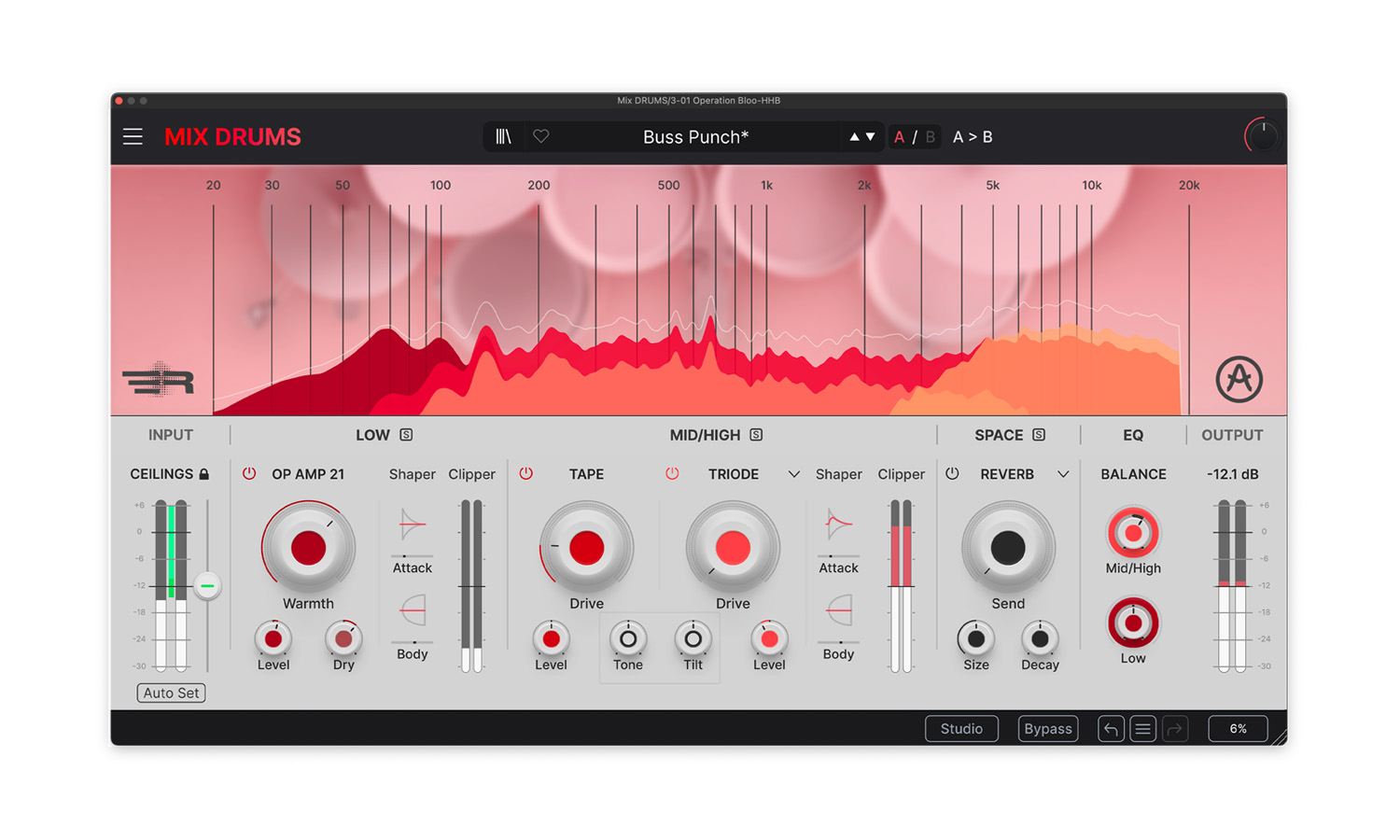Select the SPACE section header
The width and height of the screenshot is (1400, 840).
999,435
